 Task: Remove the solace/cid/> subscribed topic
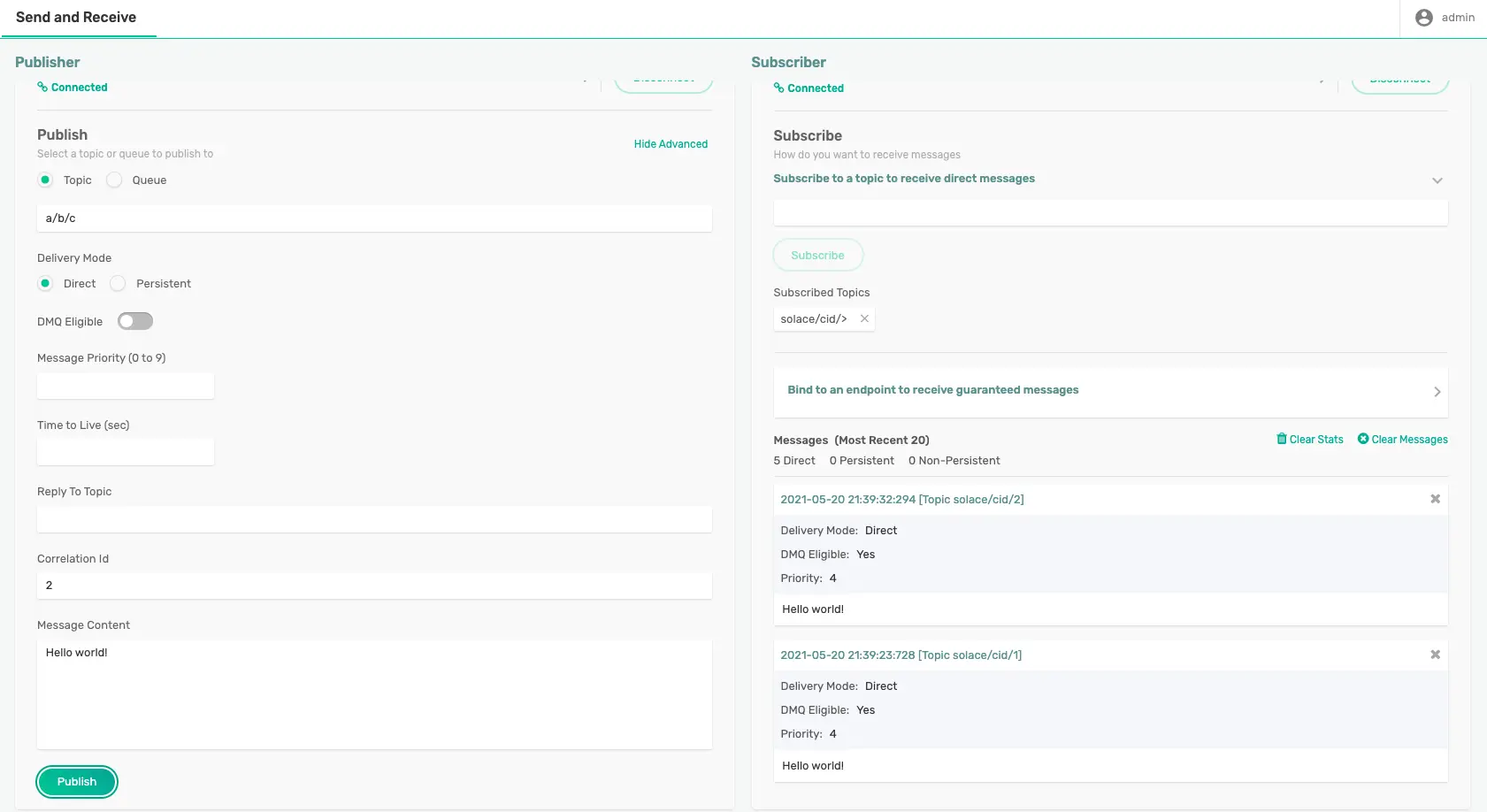pyautogui.click(x=864, y=318)
